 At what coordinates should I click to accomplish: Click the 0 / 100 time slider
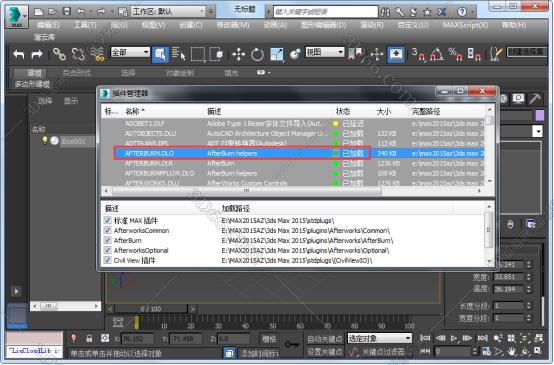[x=151, y=309]
